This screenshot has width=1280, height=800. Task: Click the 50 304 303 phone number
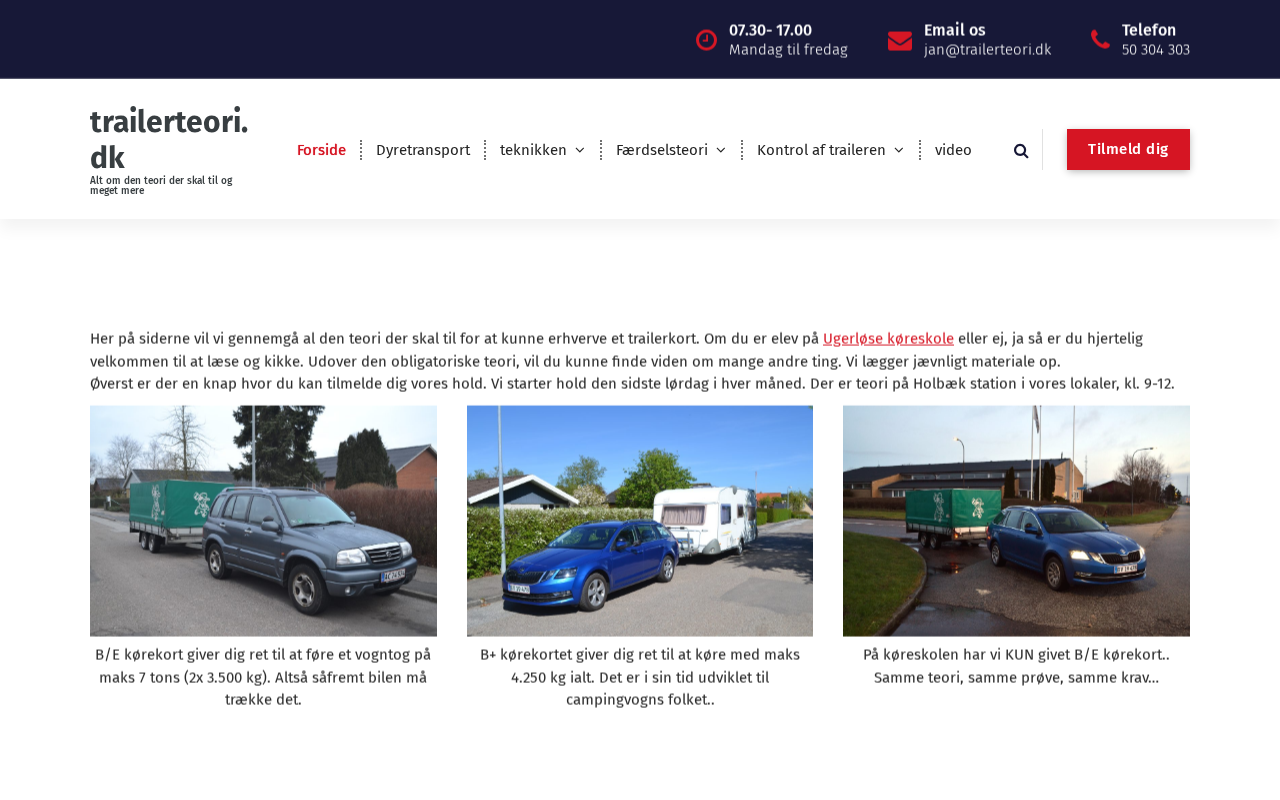click(1156, 49)
